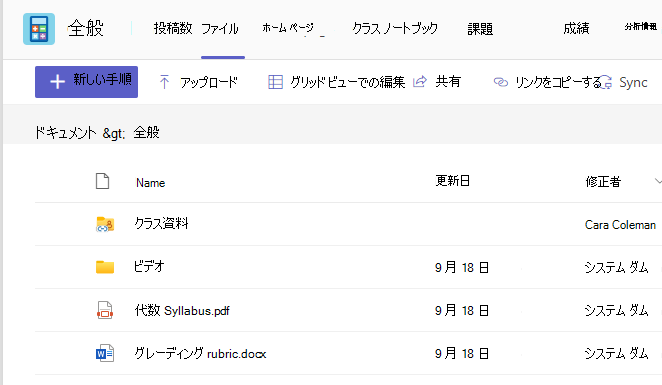Click the 共有 button
662x385 pixels.
coord(448,81)
